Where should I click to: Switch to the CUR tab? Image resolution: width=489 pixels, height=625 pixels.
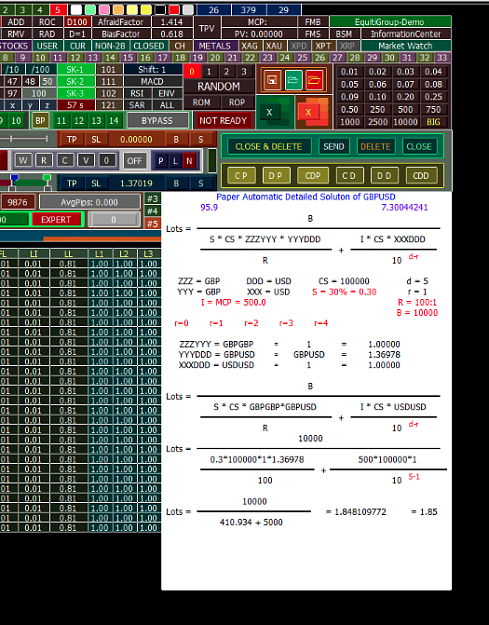(77, 46)
